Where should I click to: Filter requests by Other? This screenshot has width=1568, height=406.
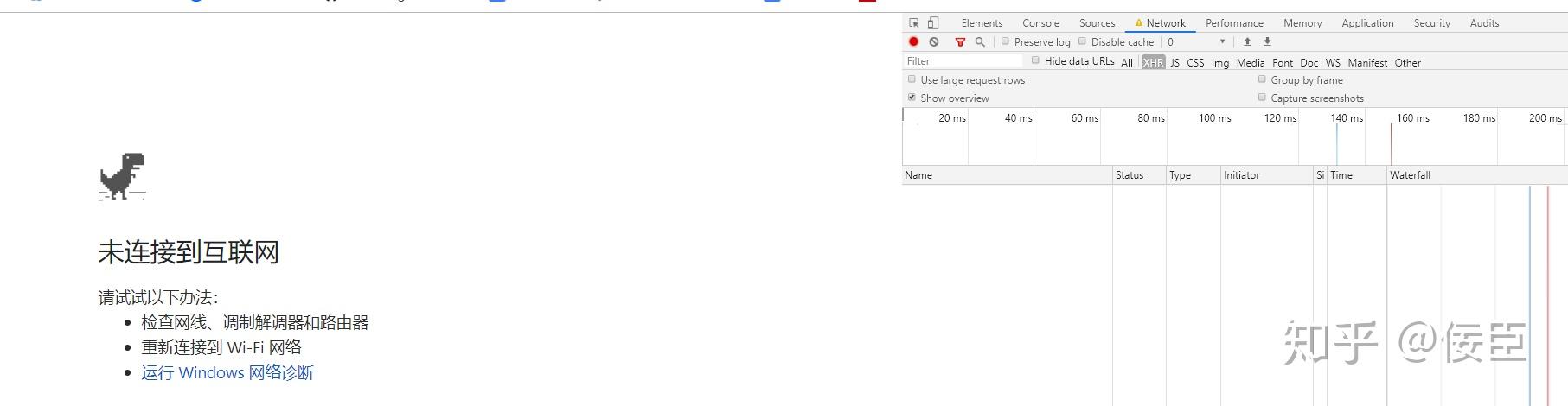point(1407,62)
